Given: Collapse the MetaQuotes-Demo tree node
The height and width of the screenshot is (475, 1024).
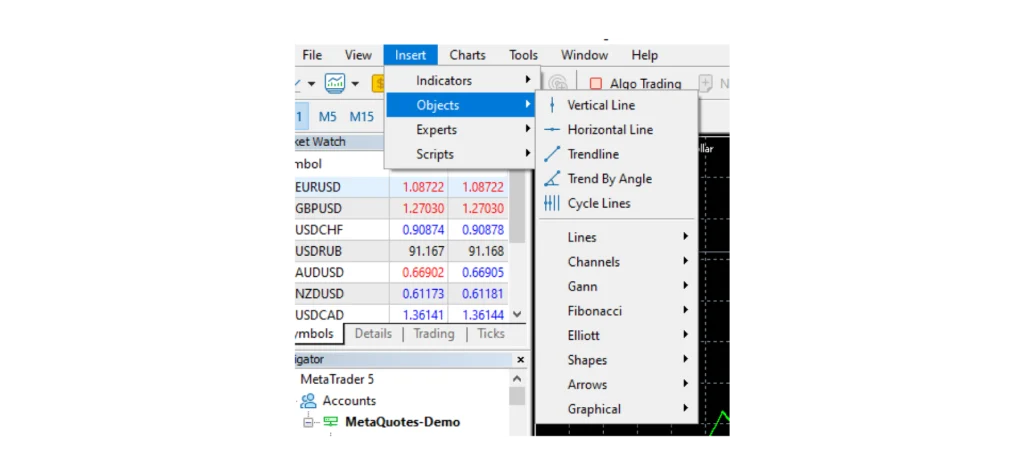Looking at the screenshot, I should point(309,422).
